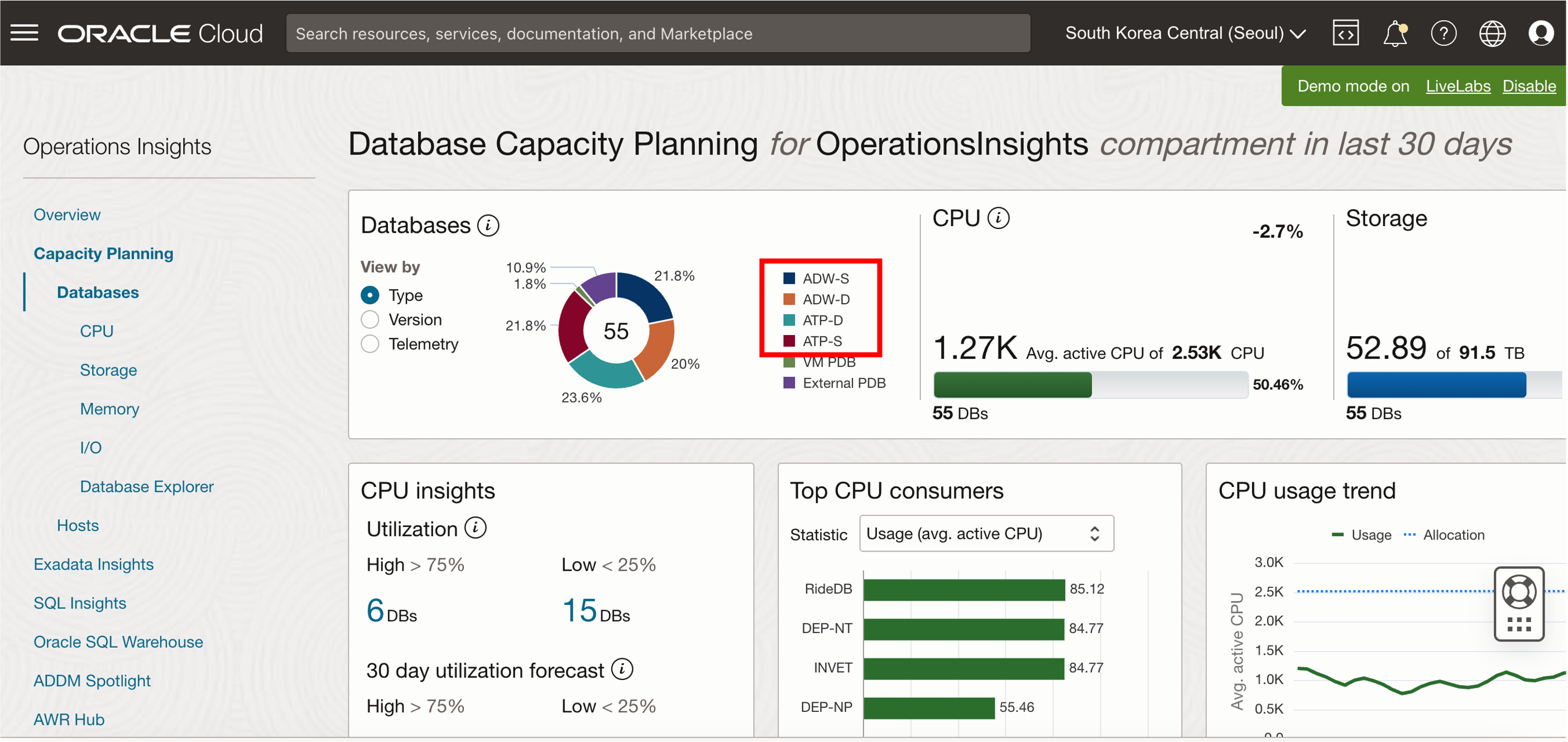Open Database Explorer sidebar link

(x=147, y=487)
